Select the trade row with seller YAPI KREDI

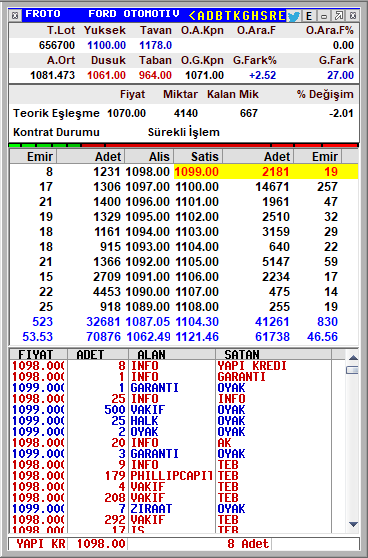(x=171, y=365)
